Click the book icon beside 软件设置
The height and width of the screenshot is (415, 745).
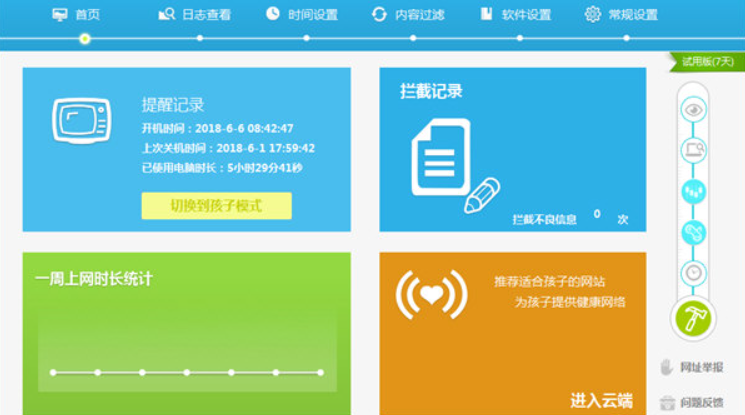486,14
